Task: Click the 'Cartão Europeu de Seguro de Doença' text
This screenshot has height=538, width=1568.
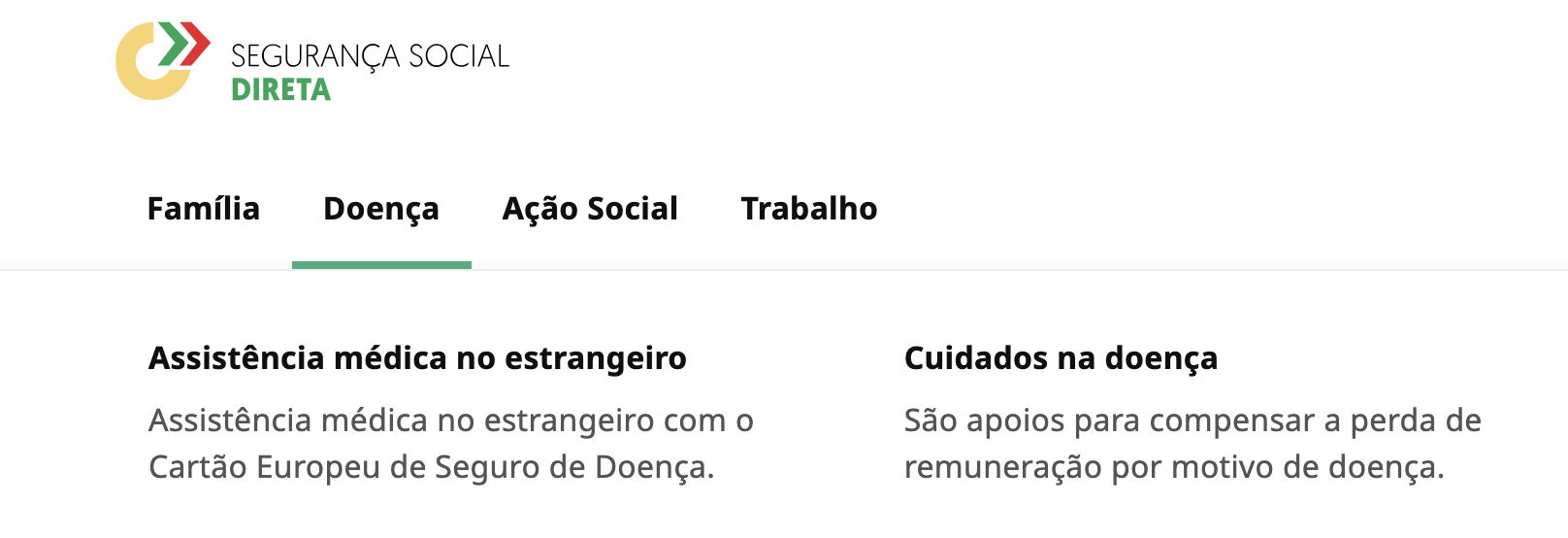Action: point(431,467)
